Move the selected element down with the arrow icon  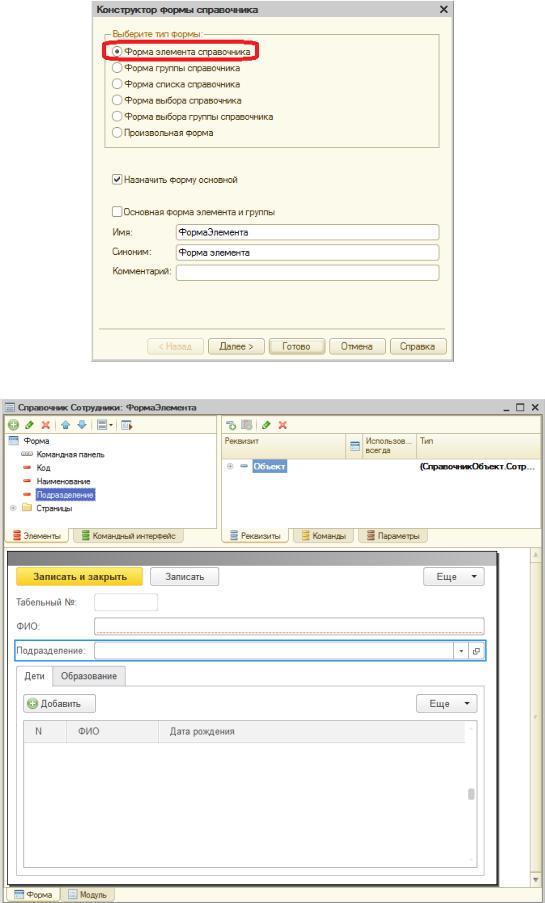tap(81, 425)
